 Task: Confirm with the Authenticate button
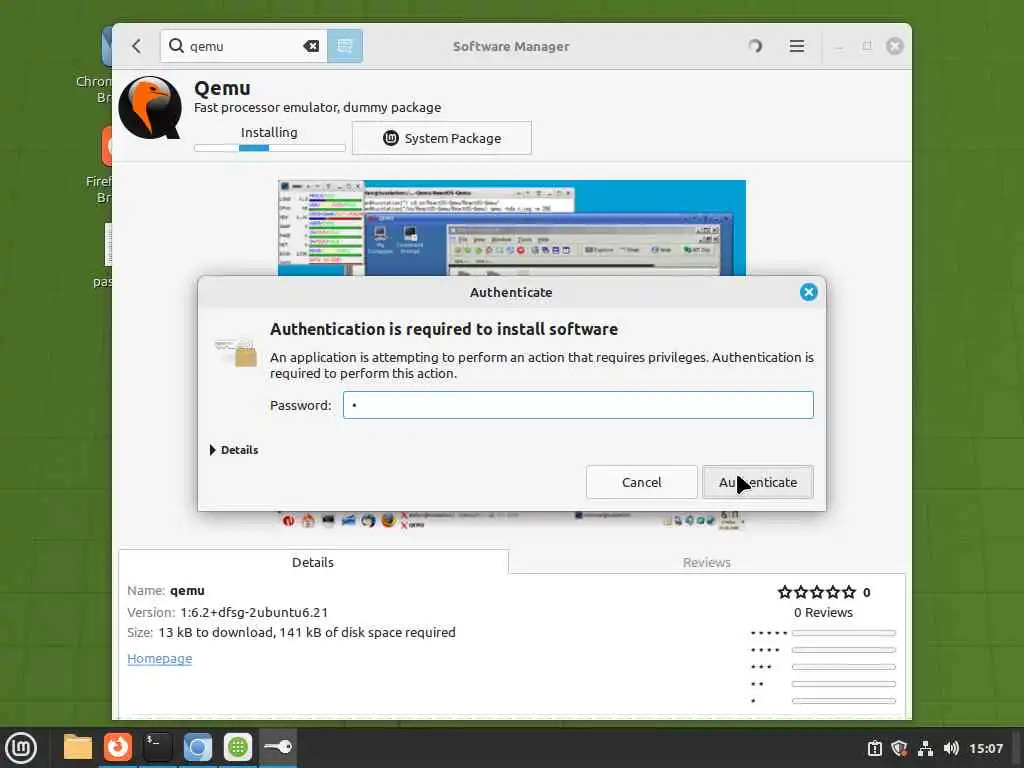click(758, 482)
